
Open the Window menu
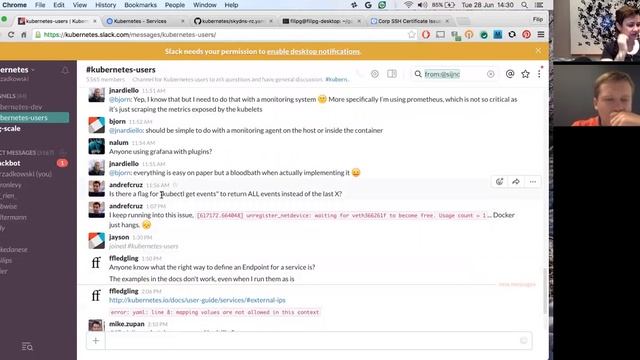tap(204, 5)
